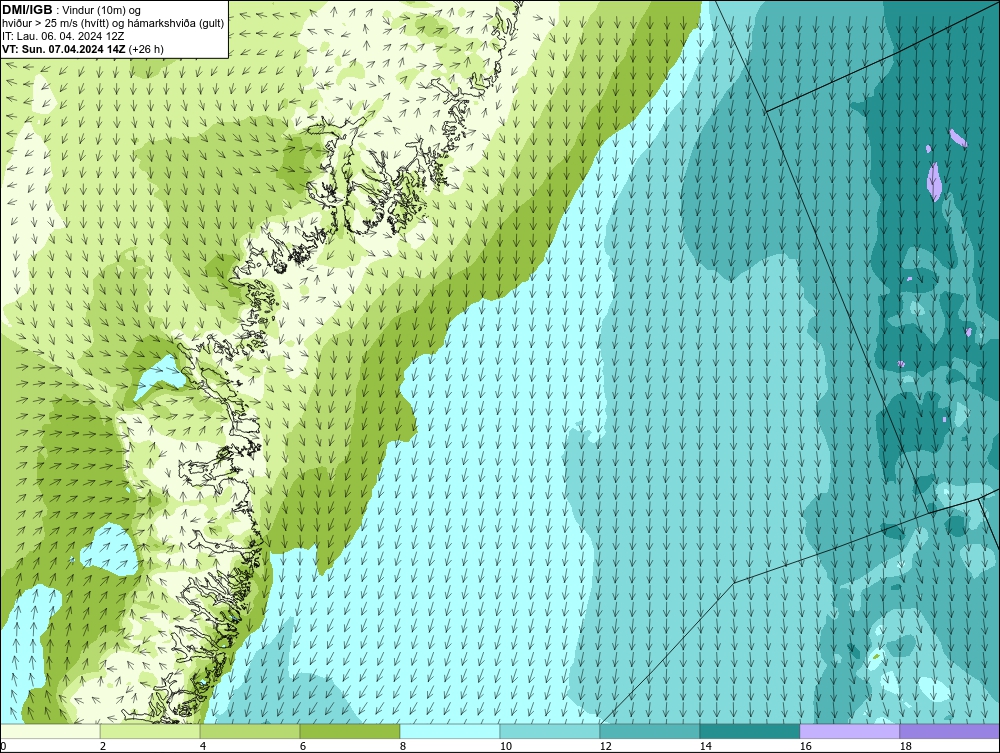The width and height of the screenshot is (1000, 753).
Task: Click the 16–18 m/s light purple legend swatch
Action: click(x=849, y=731)
